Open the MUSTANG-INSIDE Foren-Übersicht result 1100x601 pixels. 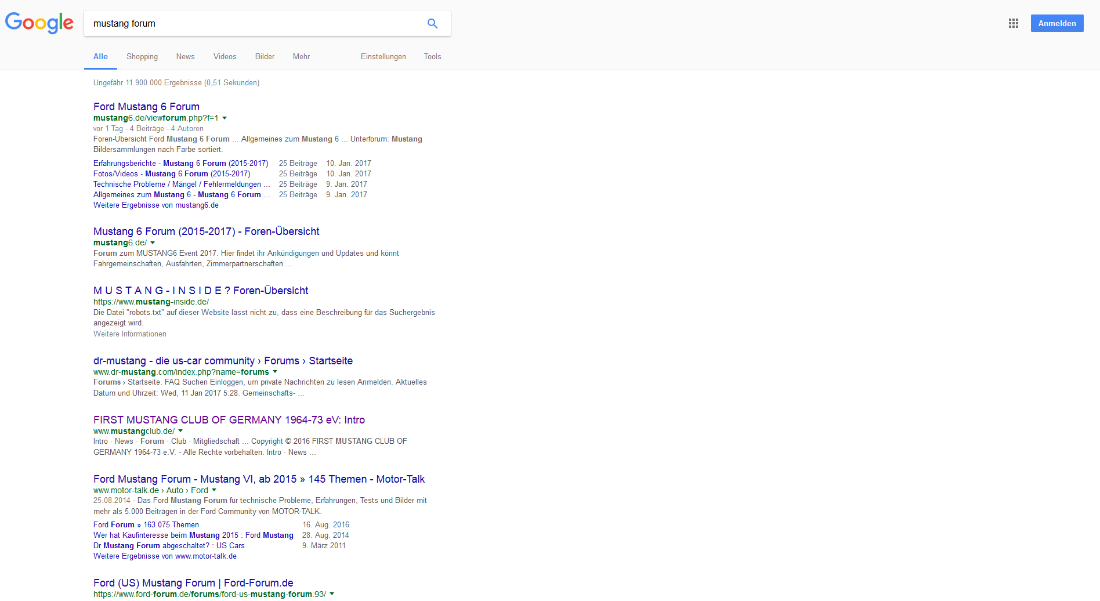[201, 290]
